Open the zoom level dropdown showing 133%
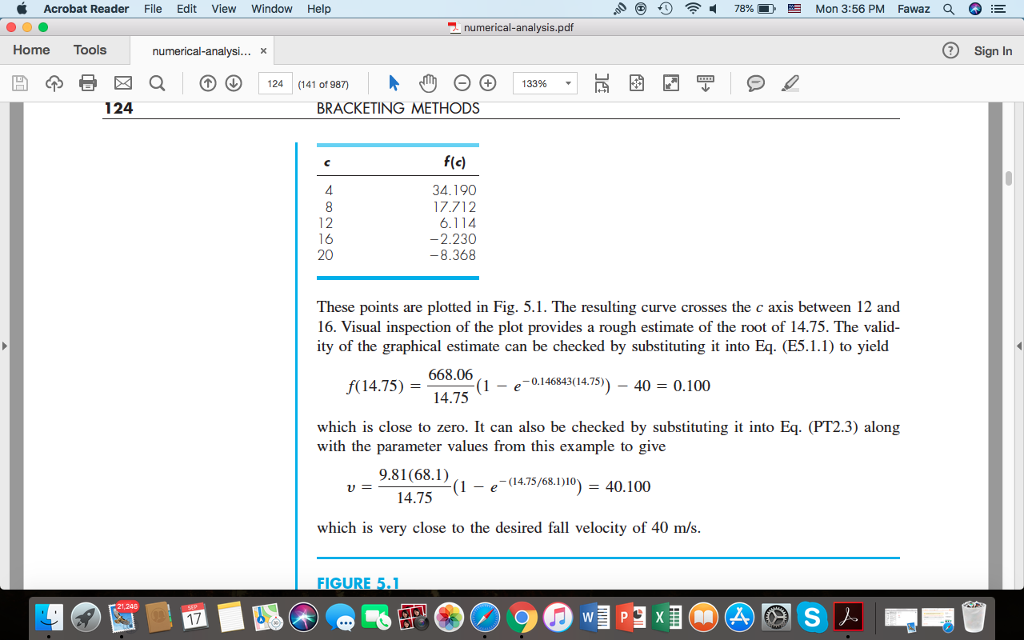 pos(547,83)
